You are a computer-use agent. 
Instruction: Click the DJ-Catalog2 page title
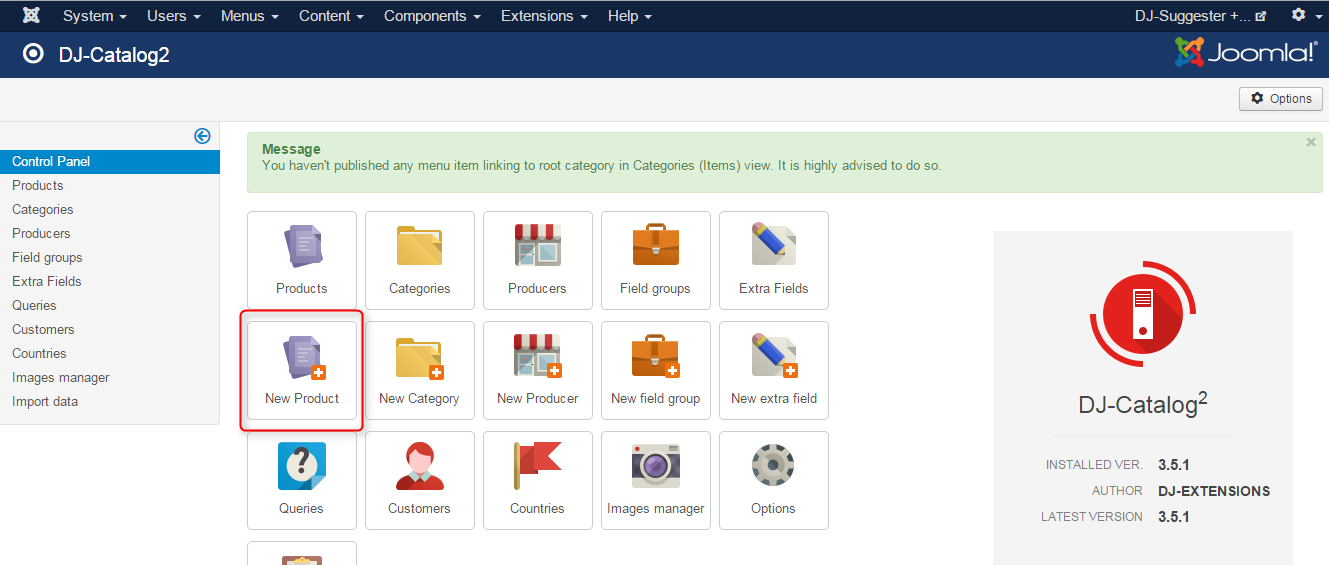[x=114, y=54]
